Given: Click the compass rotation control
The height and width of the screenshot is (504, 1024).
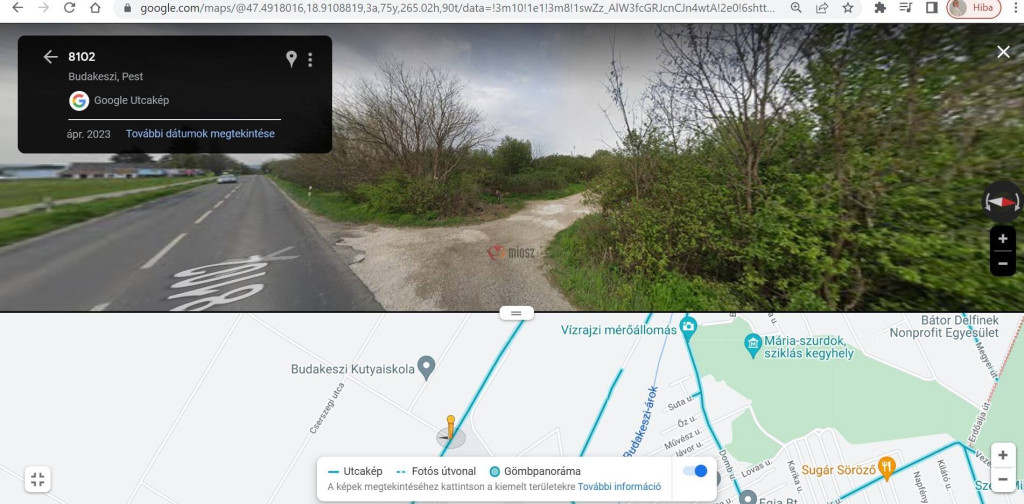Looking at the screenshot, I should 1002,202.
